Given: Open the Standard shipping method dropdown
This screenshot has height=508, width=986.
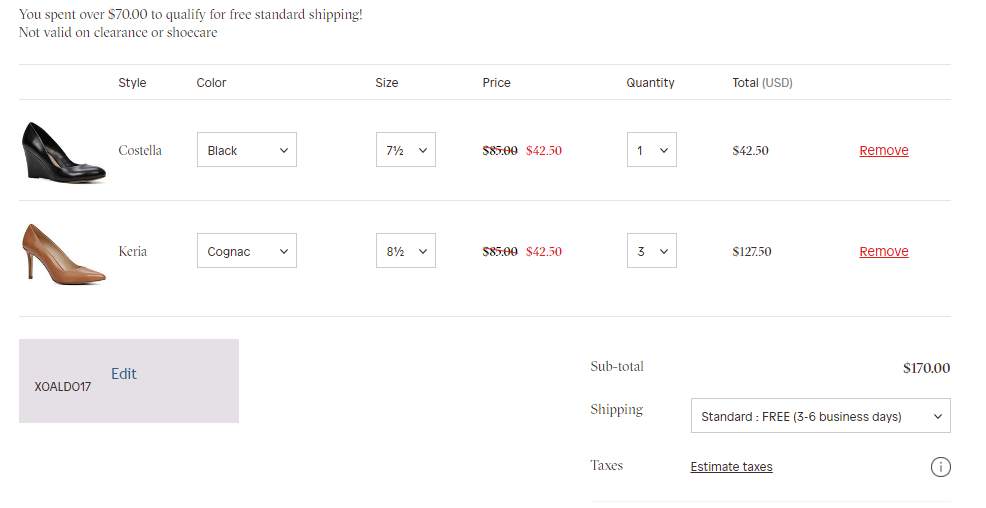Looking at the screenshot, I should coord(820,416).
